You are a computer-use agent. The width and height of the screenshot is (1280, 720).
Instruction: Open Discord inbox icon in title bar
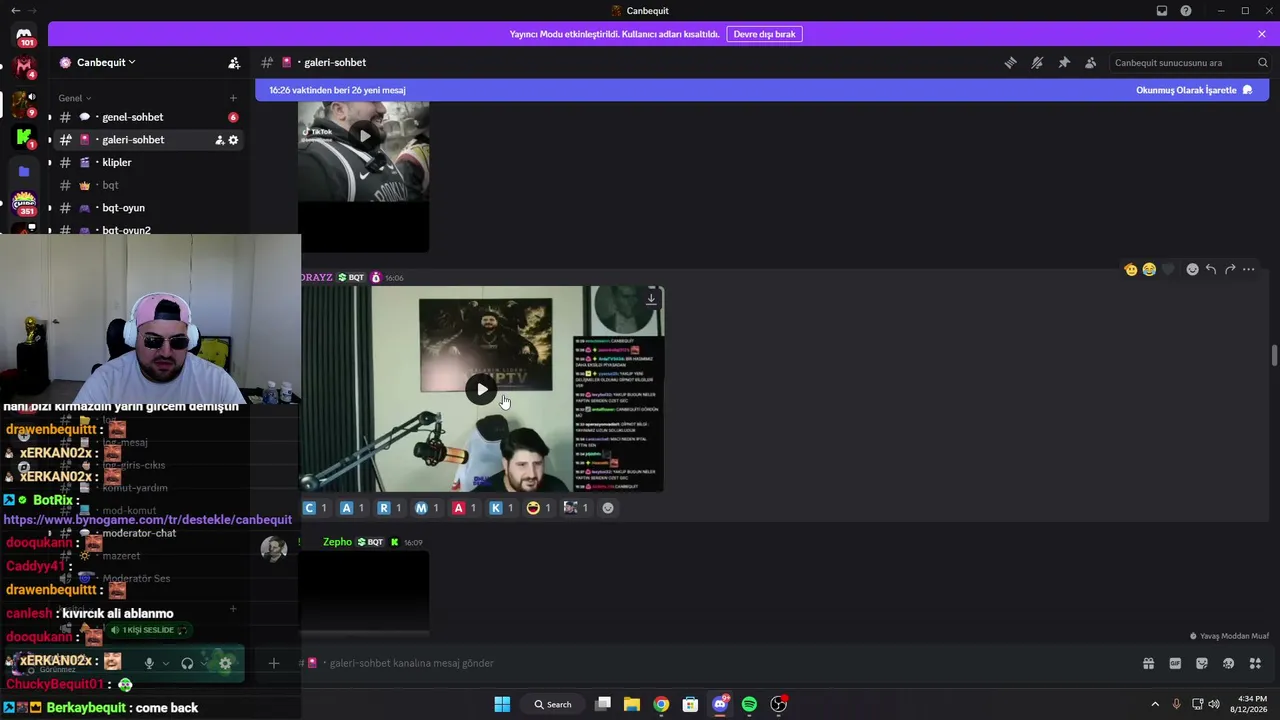(1162, 11)
